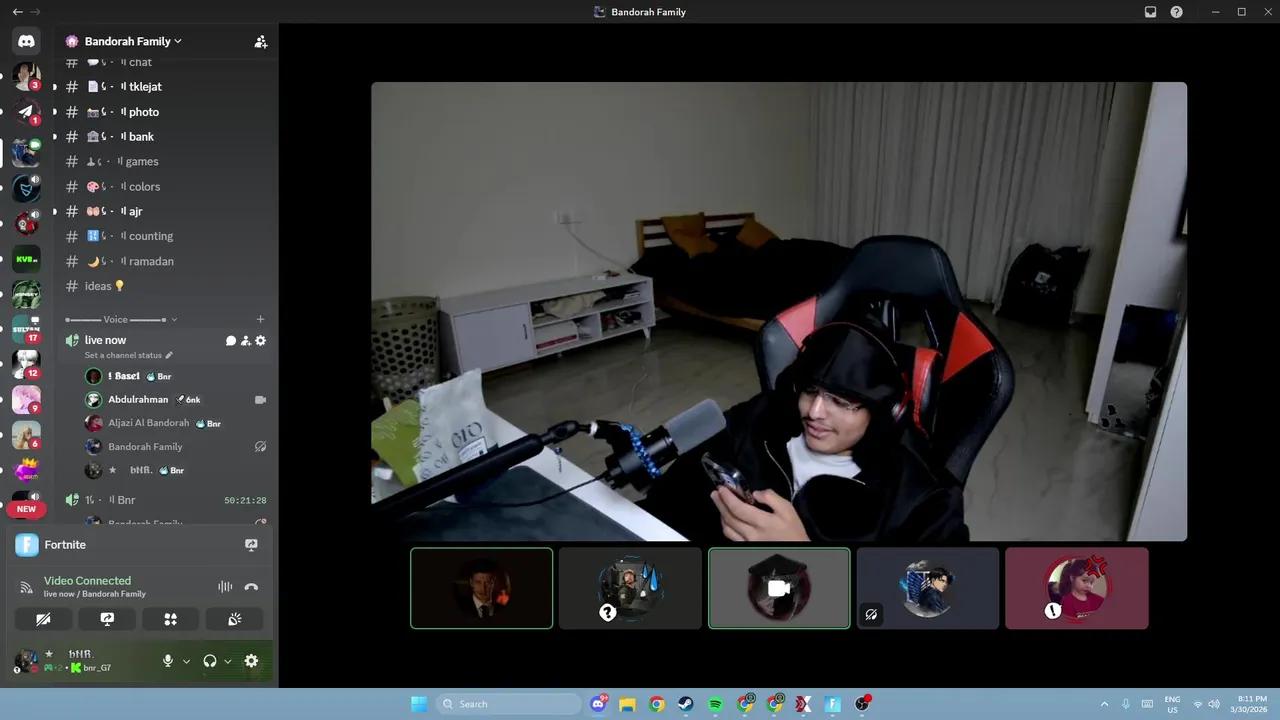Deafen with the headphones icon
This screenshot has width=1280, height=720.
(210, 661)
